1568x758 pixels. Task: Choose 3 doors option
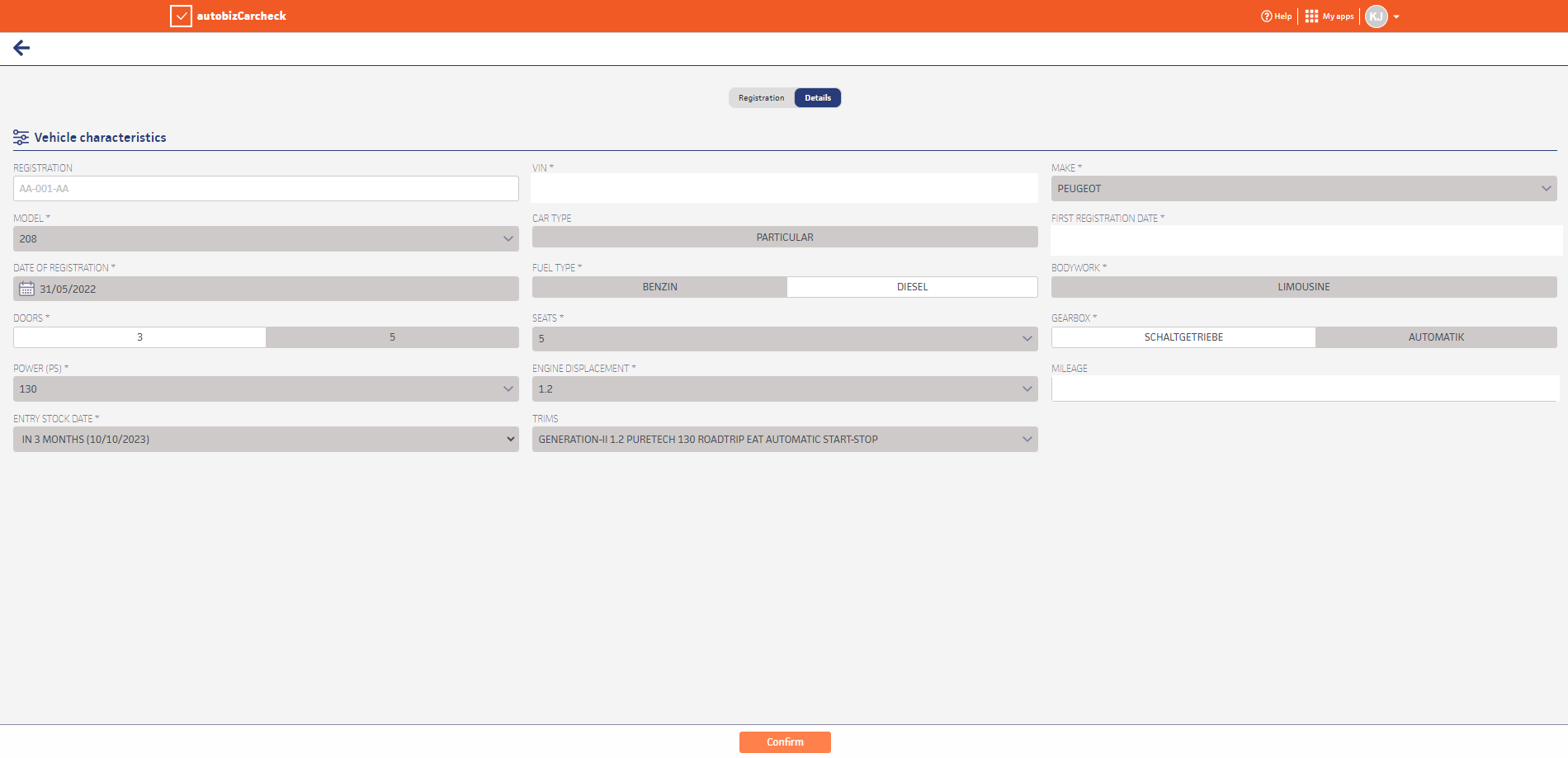pos(139,337)
